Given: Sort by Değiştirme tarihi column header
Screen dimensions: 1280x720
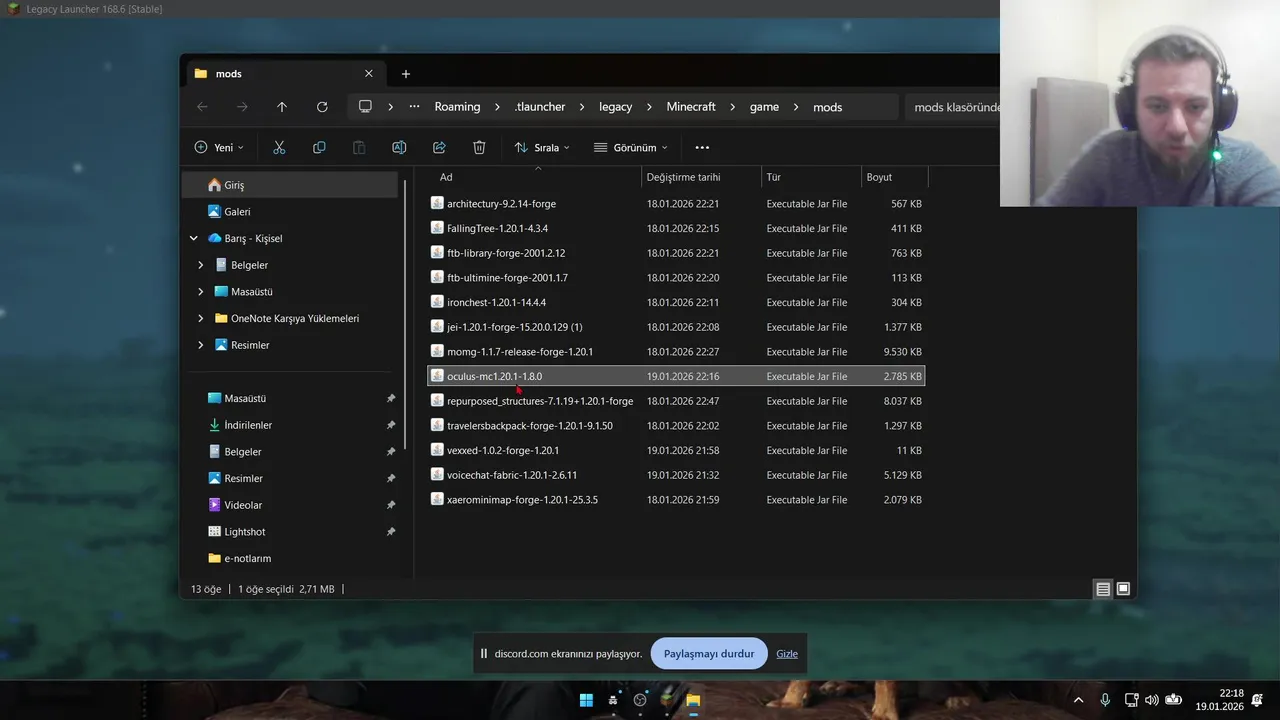Looking at the screenshot, I should pyautogui.click(x=701, y=177).
